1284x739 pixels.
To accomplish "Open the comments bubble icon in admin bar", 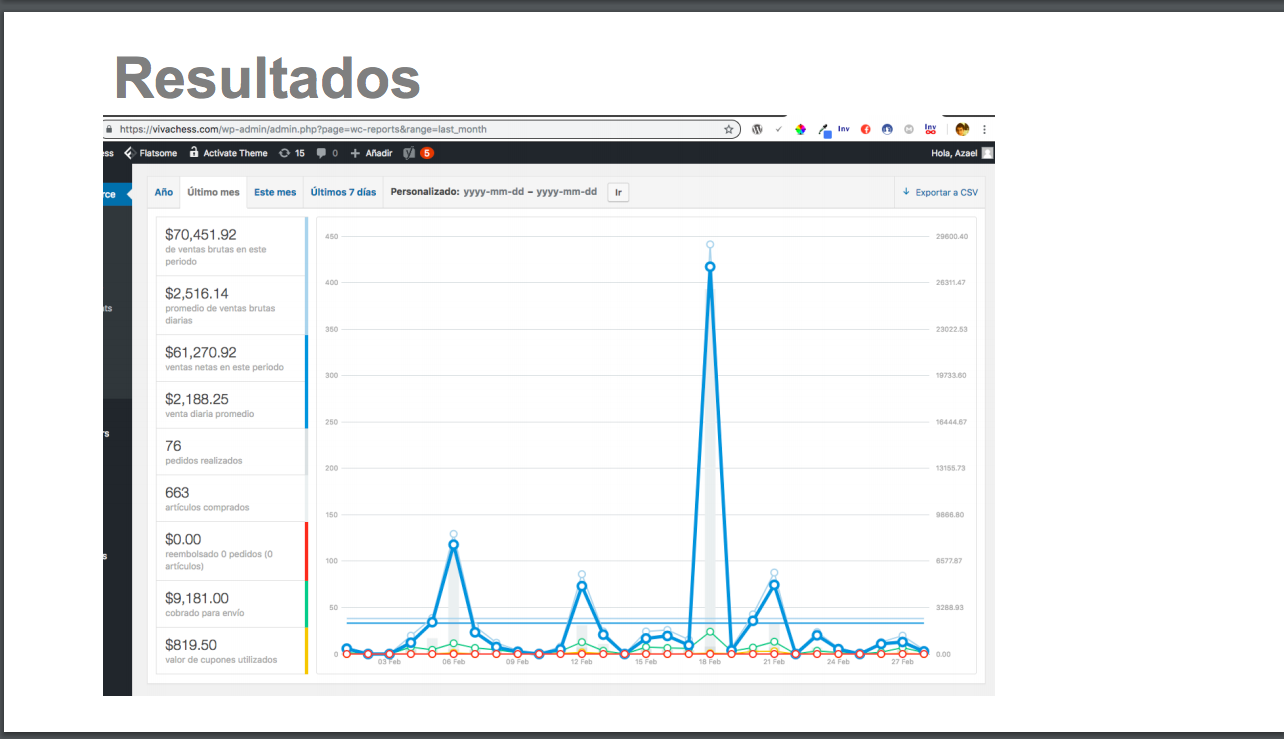I will [322, 153].
